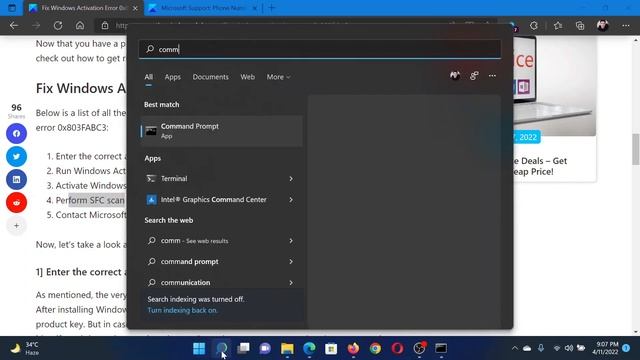Share on LinkedIn sidebar button
This screenshot has width=640, height=360.
16,179
